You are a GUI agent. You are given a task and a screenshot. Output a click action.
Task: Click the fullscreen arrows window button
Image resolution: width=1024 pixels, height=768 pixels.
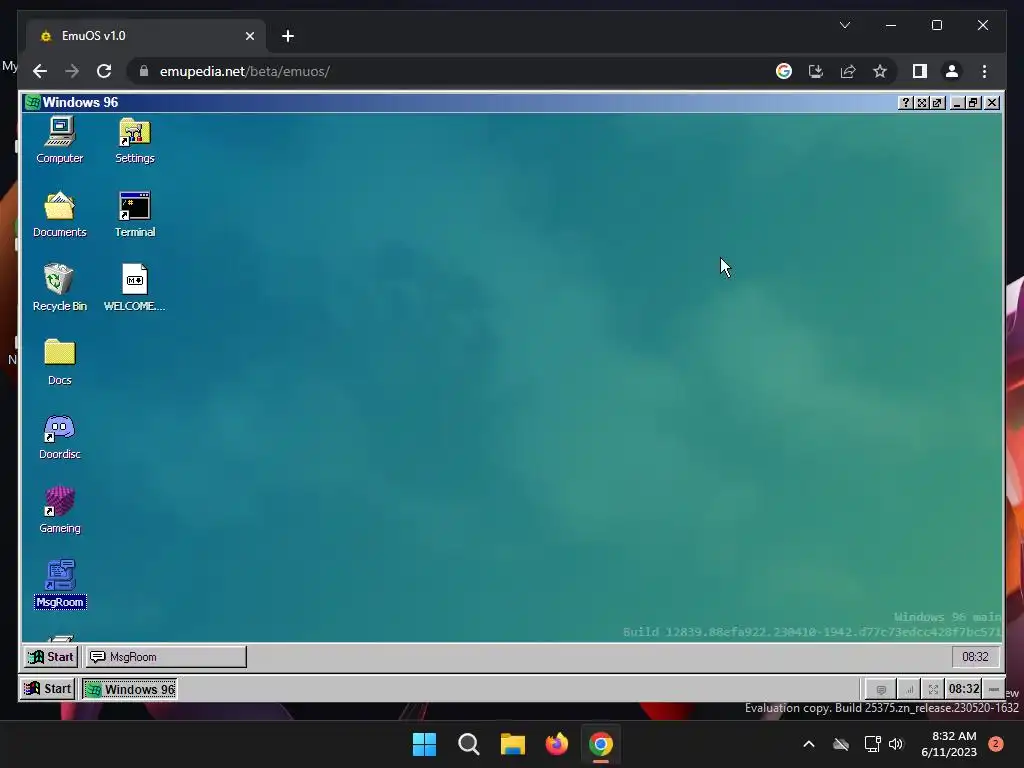click(x=921, y=103)
